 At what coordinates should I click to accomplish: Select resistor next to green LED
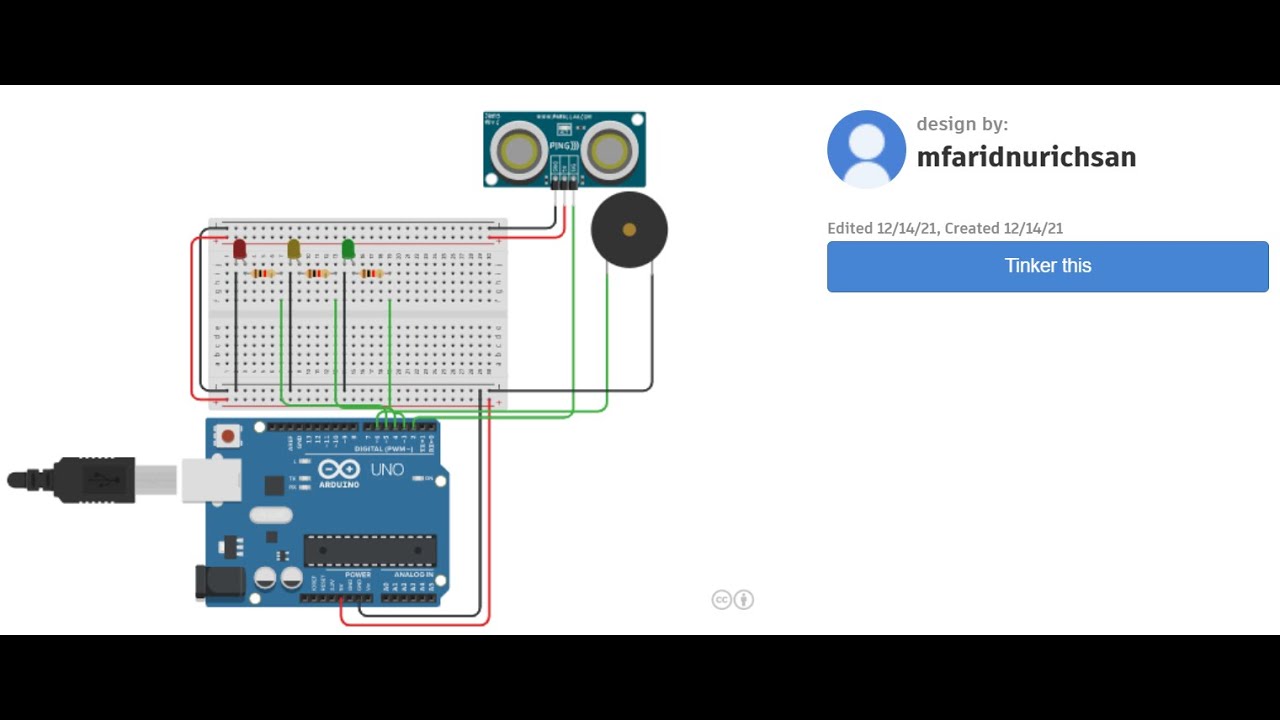[370, 273]
